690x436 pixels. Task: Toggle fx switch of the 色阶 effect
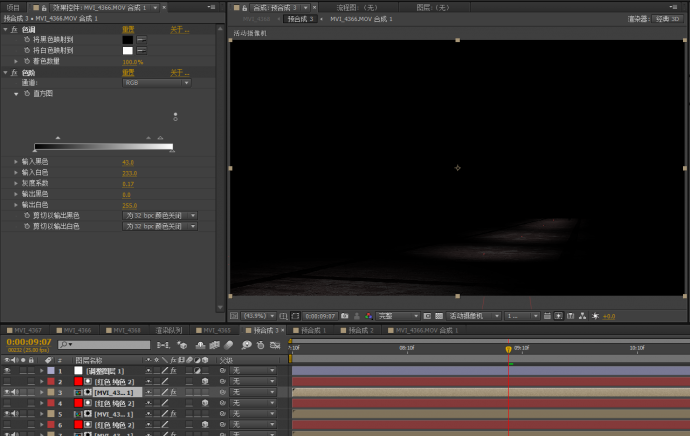pyautogui.click(x=16, y=72)
